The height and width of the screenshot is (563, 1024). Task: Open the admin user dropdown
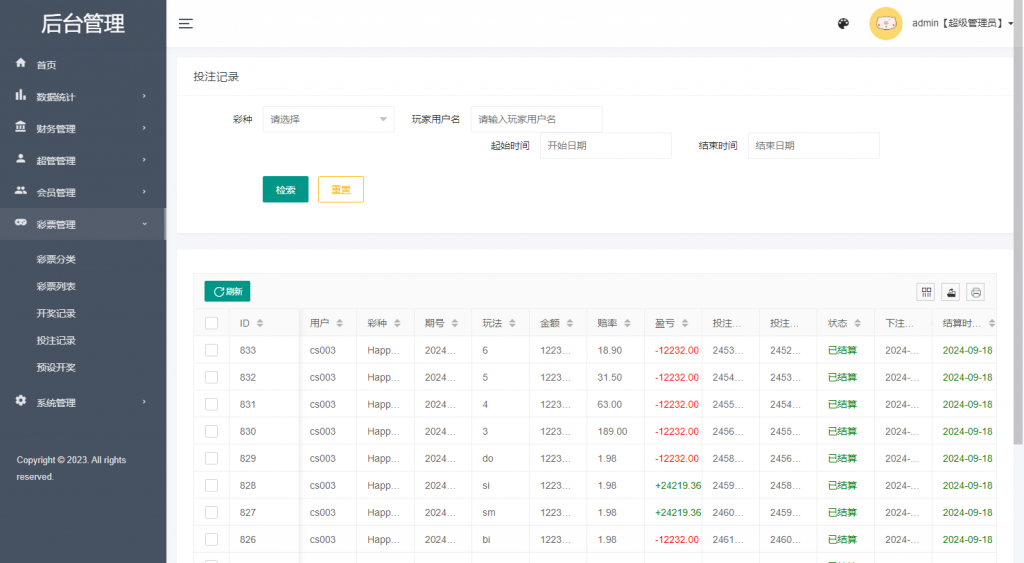tap(962, 24)
